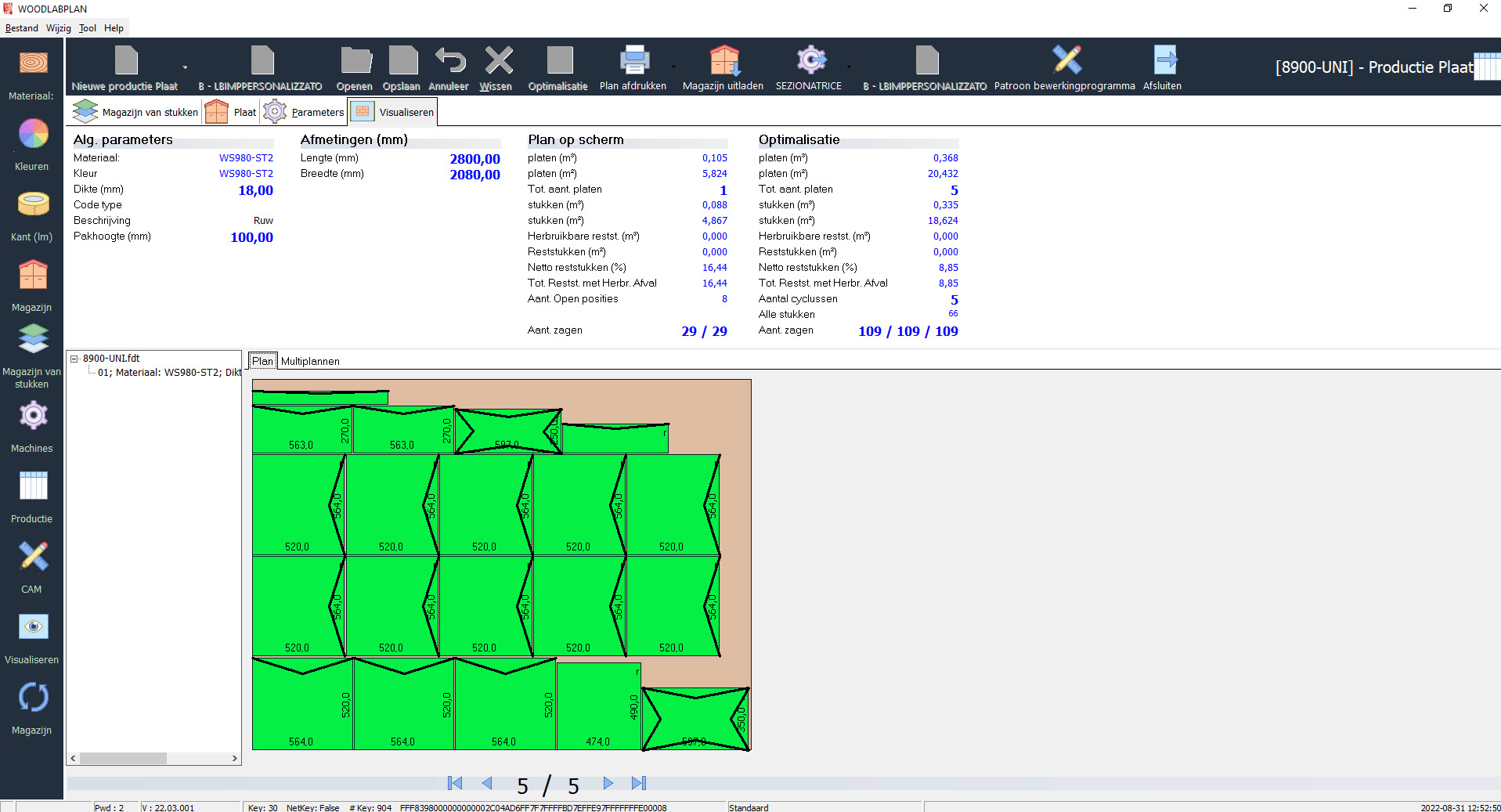
Task: Open Kleuren color wheel icon
Action: (33, 134)
